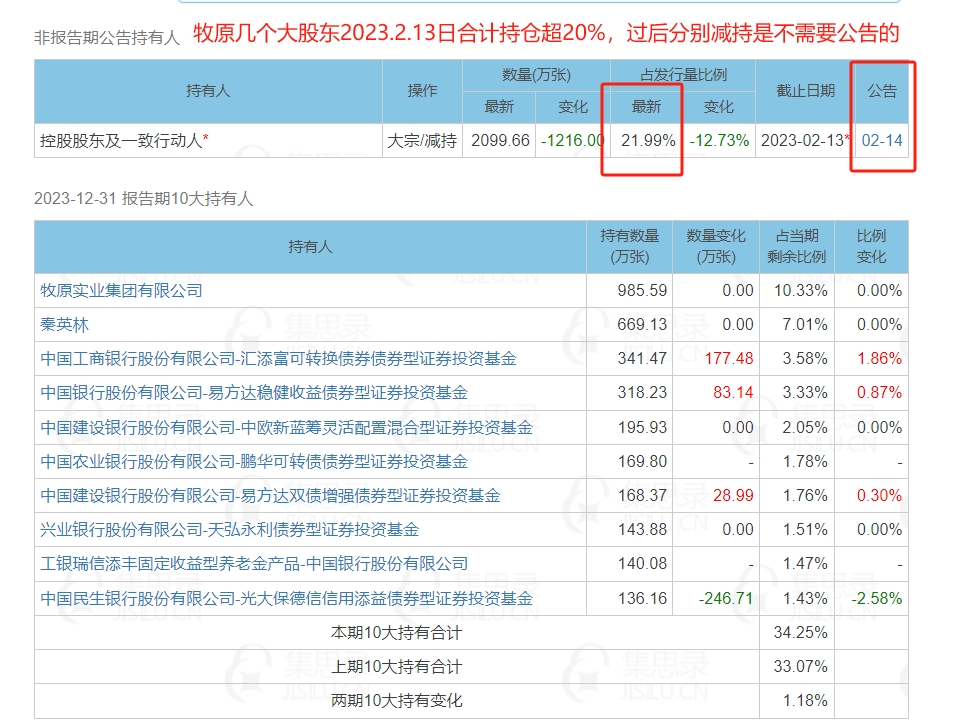Select the 985.59 holding quantity value
This screenshot has width=974, height=722.
point(642,291)
